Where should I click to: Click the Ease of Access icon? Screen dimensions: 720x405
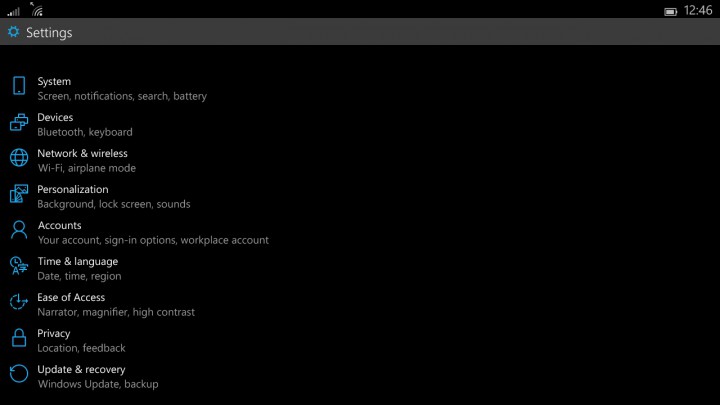point(19,302)
